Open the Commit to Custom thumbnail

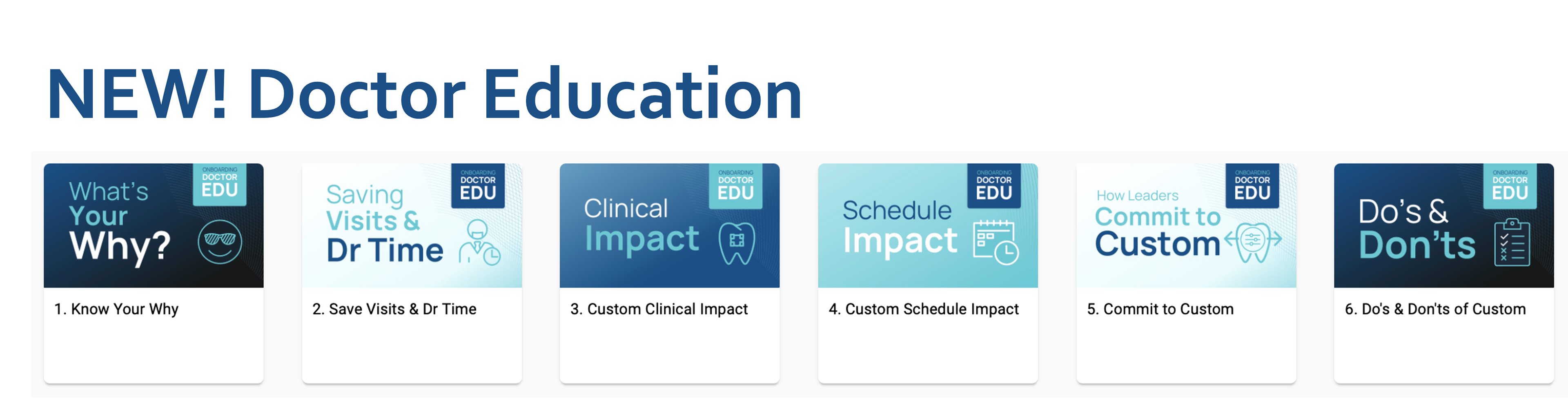point(1186,225)
